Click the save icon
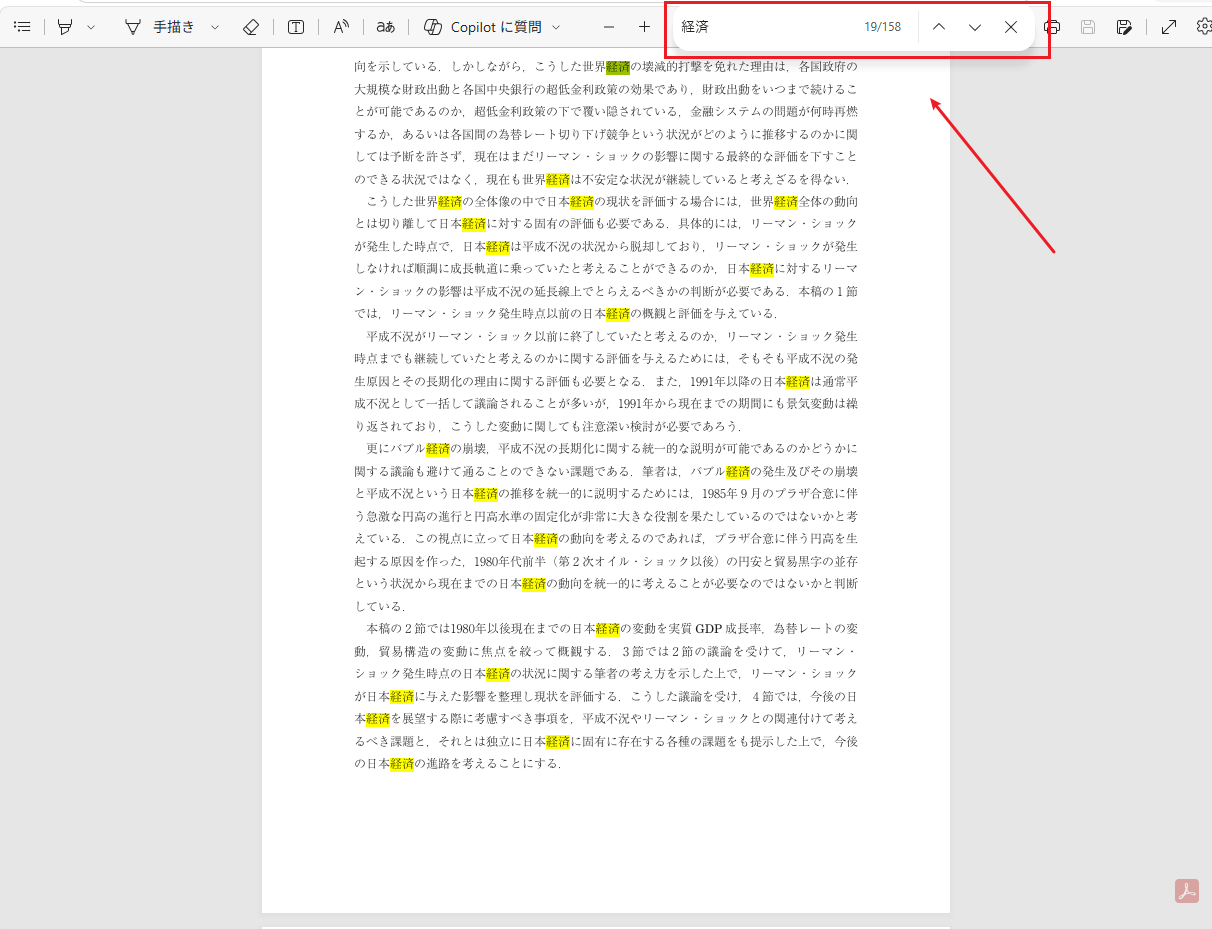1212x929 pixels. point(1088,27)
